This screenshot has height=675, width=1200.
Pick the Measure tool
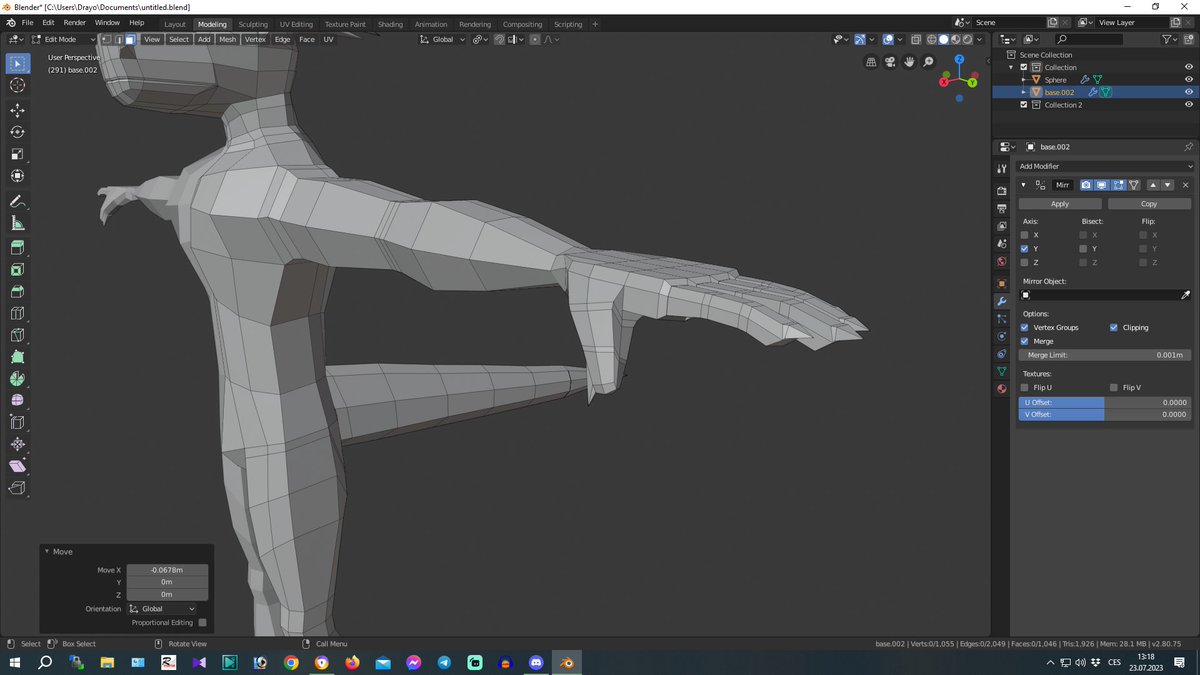17,223
